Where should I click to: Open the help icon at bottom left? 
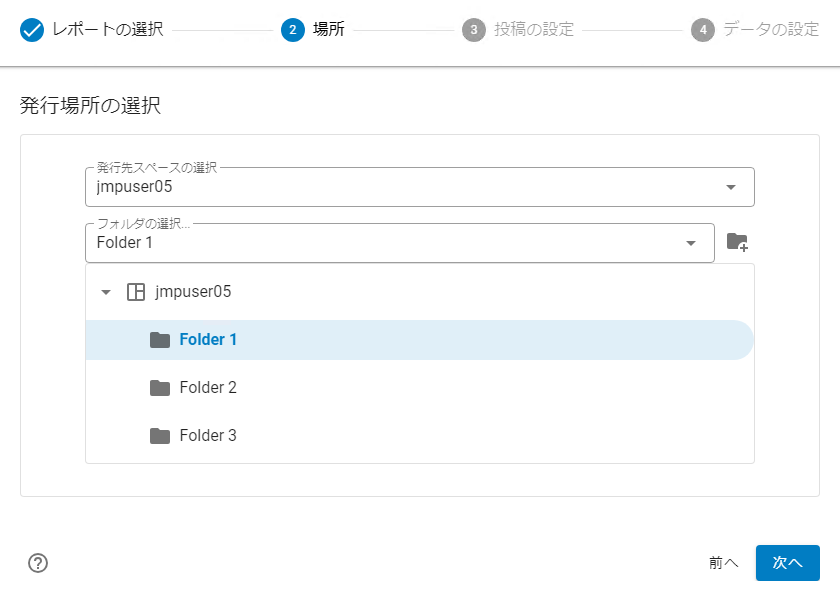click(x=38, y=563)
